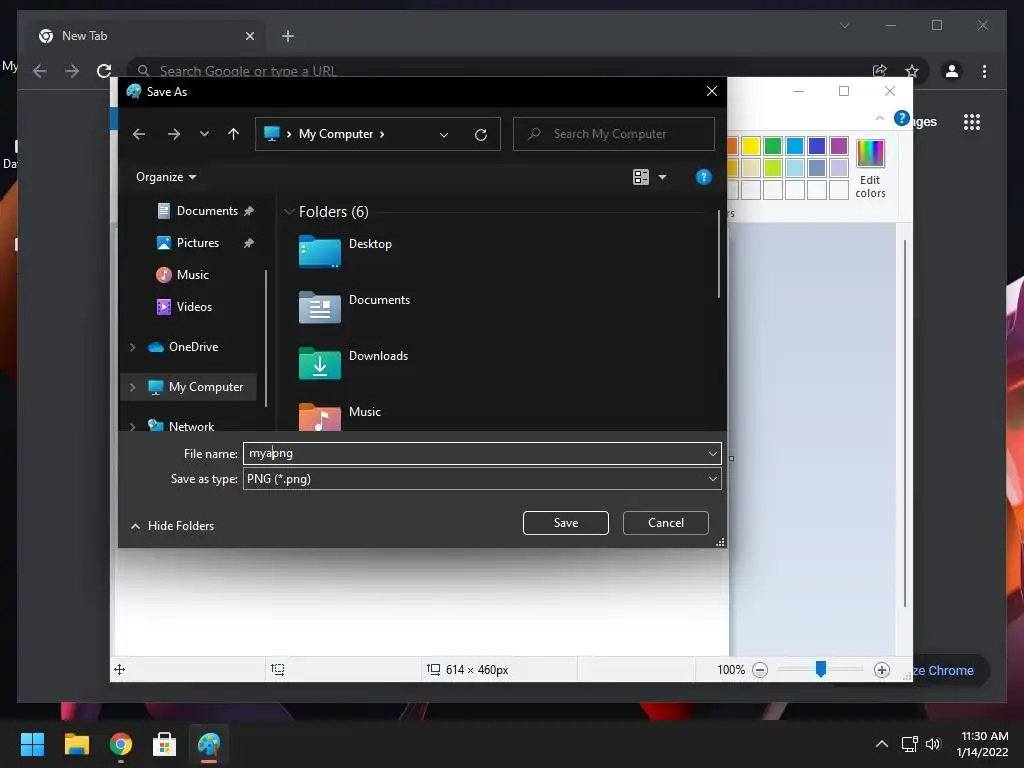This screenshot has width=1024, height=768.
Task: Open recent locations dropdown arrow
Action: (204, 134)
